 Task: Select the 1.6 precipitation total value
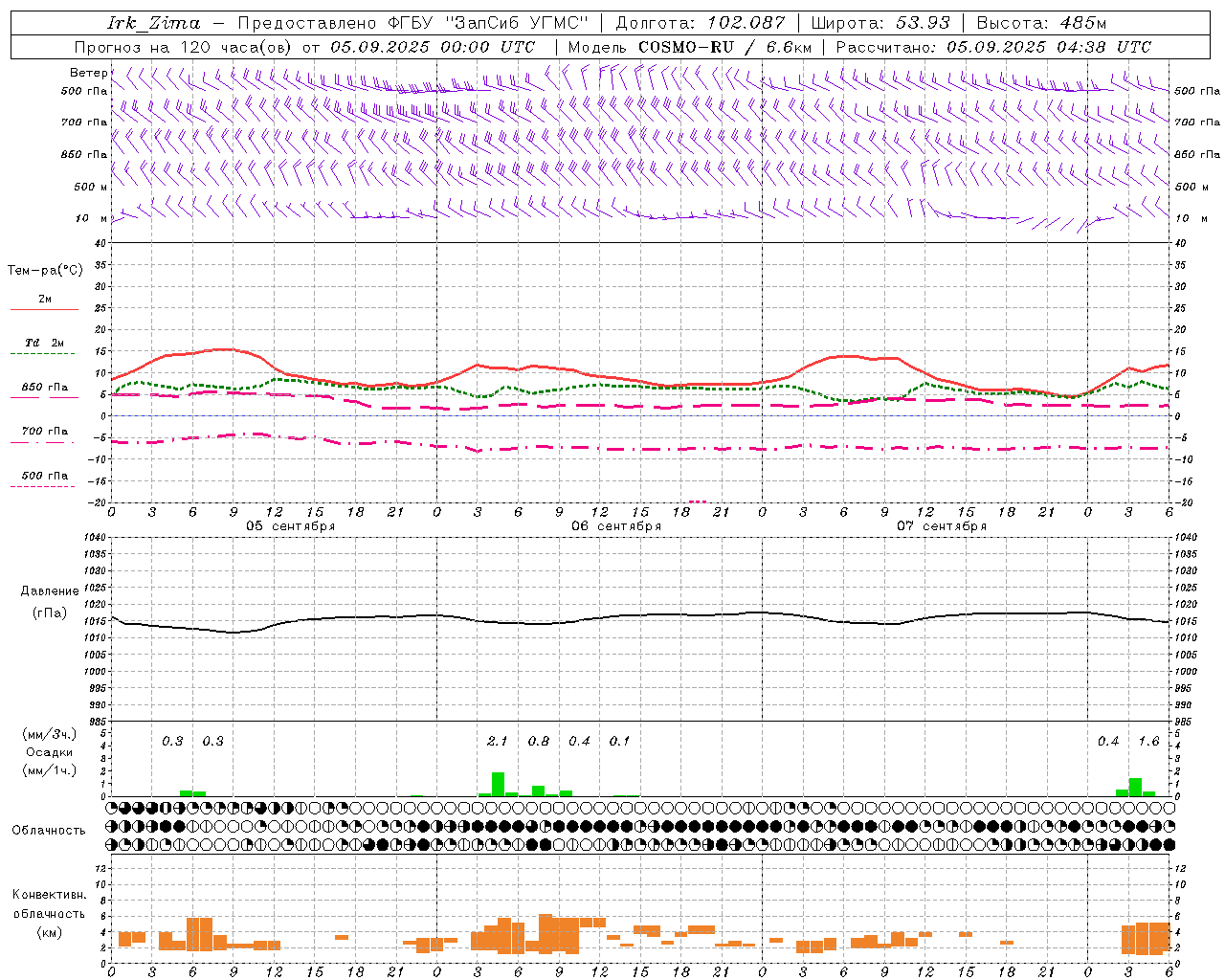(x=1148, y=742)
